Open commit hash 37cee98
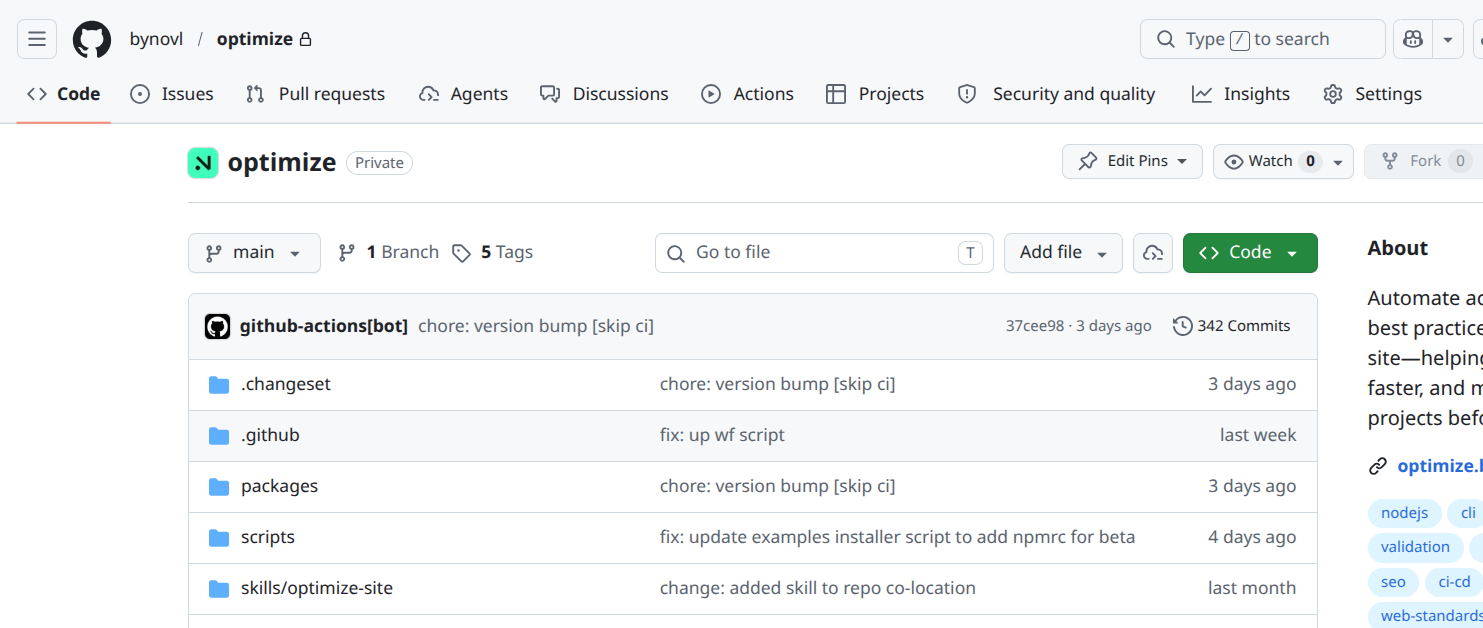This screenshot has width=1483, height=628. 1035,326
